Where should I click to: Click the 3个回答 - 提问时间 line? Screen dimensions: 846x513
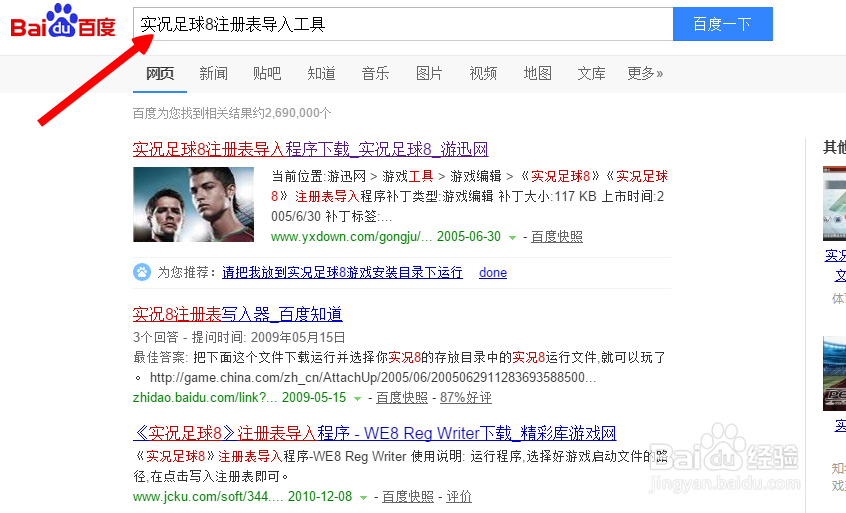point(239,337)
